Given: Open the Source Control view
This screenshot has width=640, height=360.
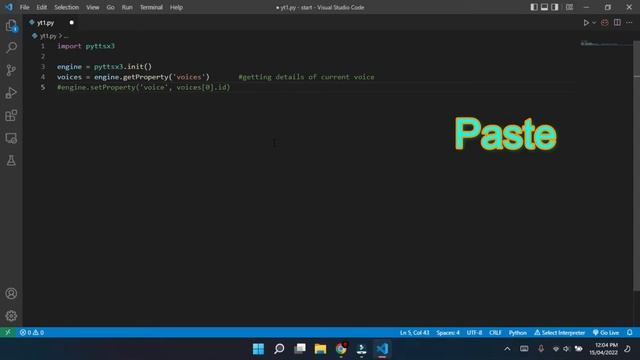Looking at the screenshot, I should [11, 70].
